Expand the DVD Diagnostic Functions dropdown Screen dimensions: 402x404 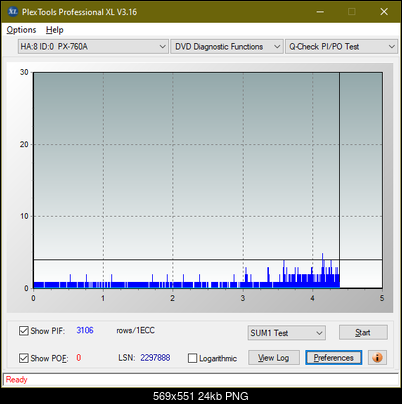227,47
